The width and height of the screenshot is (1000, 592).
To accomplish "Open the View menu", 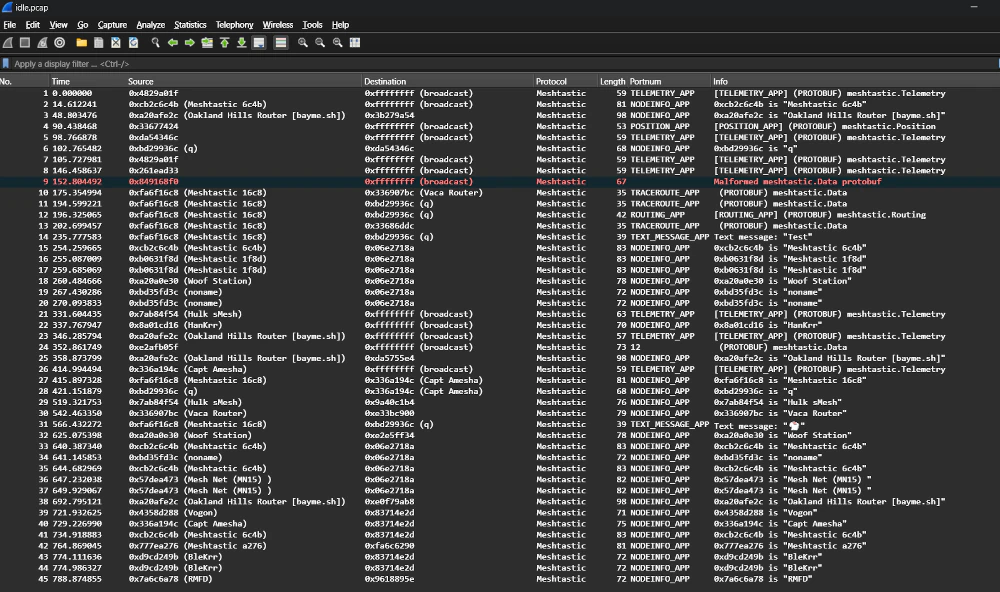I will pos(59,25).
